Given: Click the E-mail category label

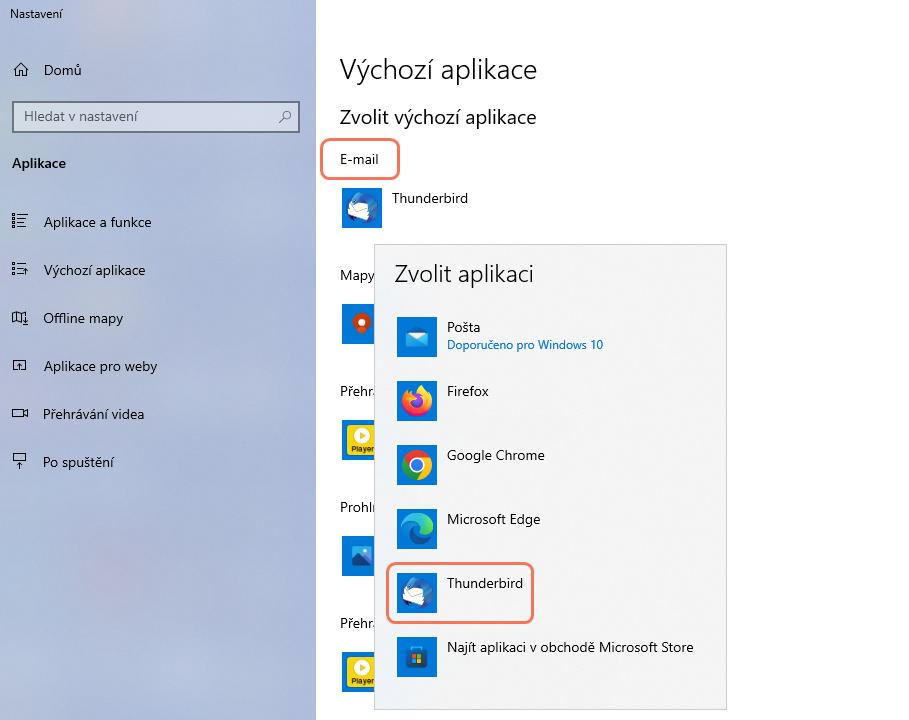Looking at the screenshot, I should 359,159.
